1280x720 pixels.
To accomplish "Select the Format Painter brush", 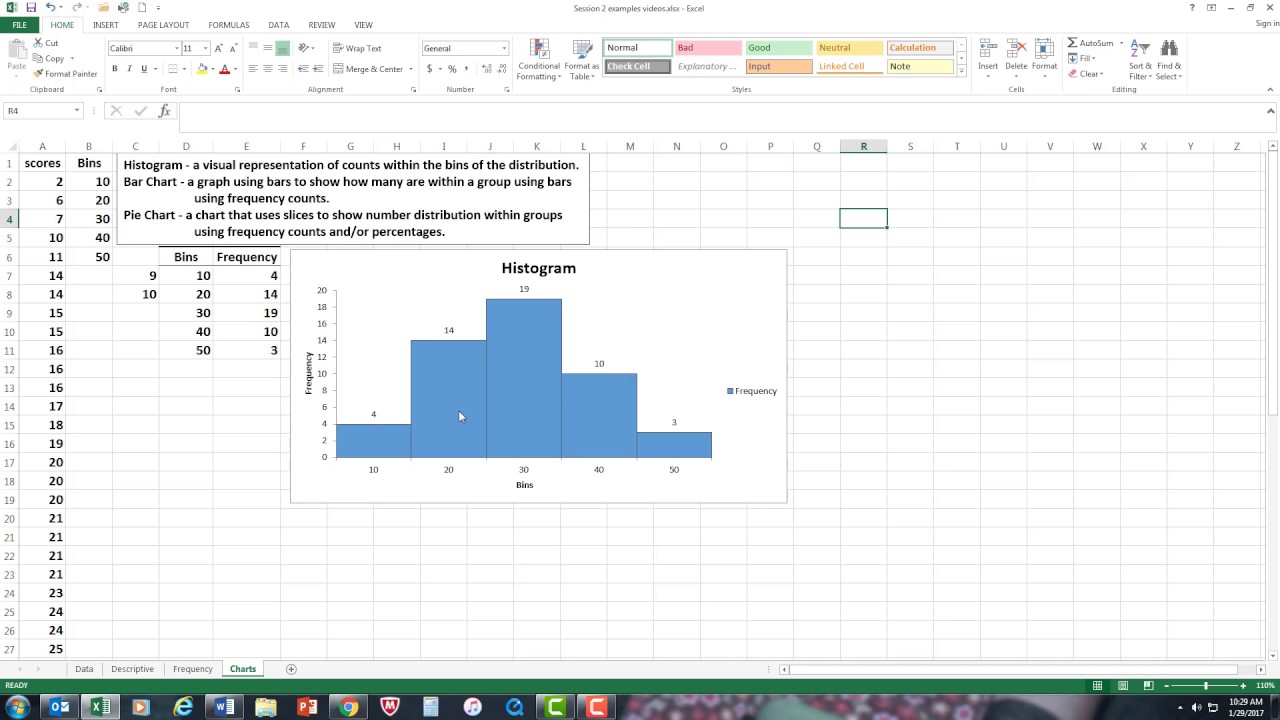I will click(39, 73).
